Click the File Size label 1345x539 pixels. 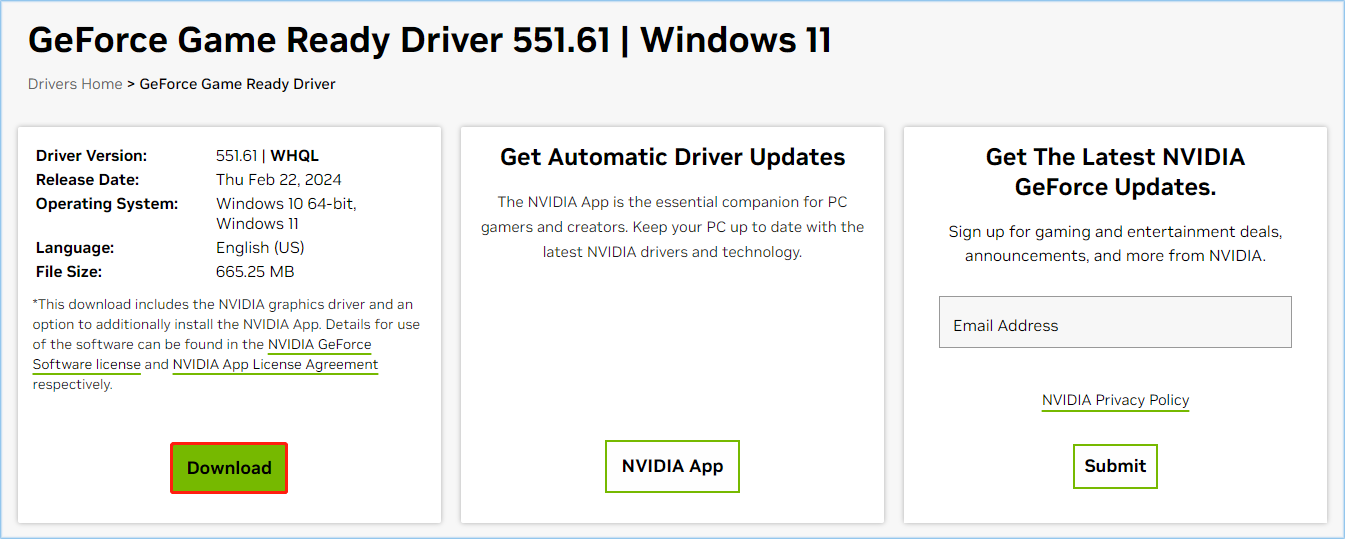coord(69,272)
